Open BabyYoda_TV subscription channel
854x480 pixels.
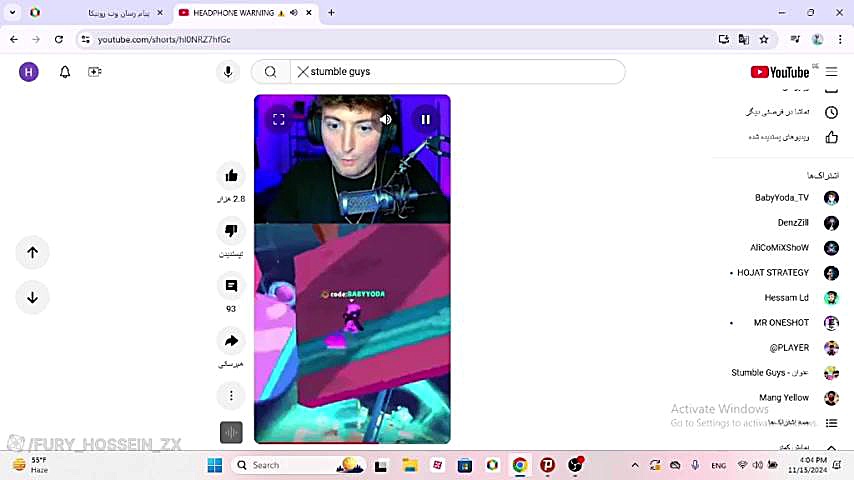tap(795, 197)
